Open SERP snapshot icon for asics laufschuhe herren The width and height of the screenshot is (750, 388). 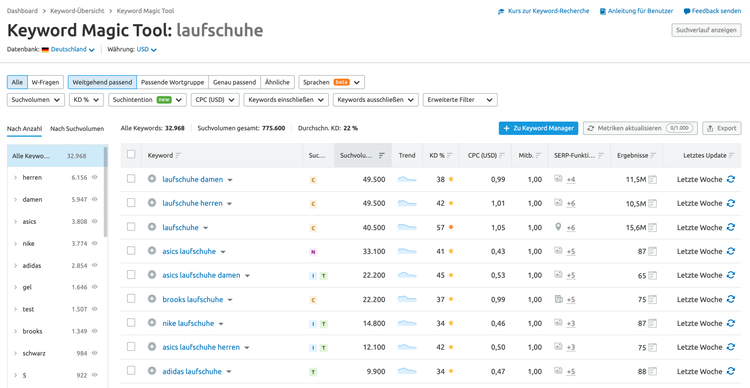(653, 348)
